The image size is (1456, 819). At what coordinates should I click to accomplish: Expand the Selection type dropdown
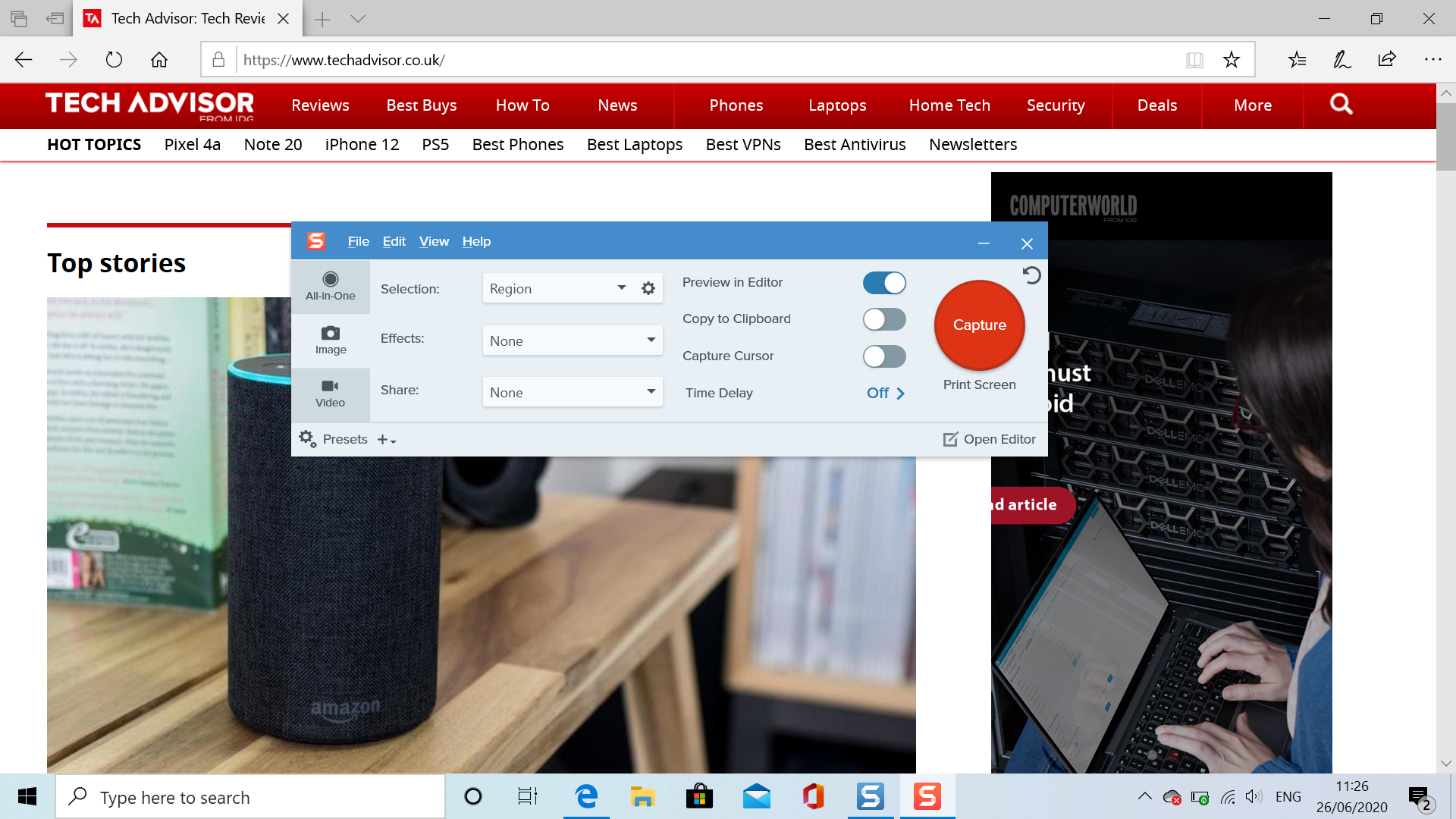click(x=621, y=289)
